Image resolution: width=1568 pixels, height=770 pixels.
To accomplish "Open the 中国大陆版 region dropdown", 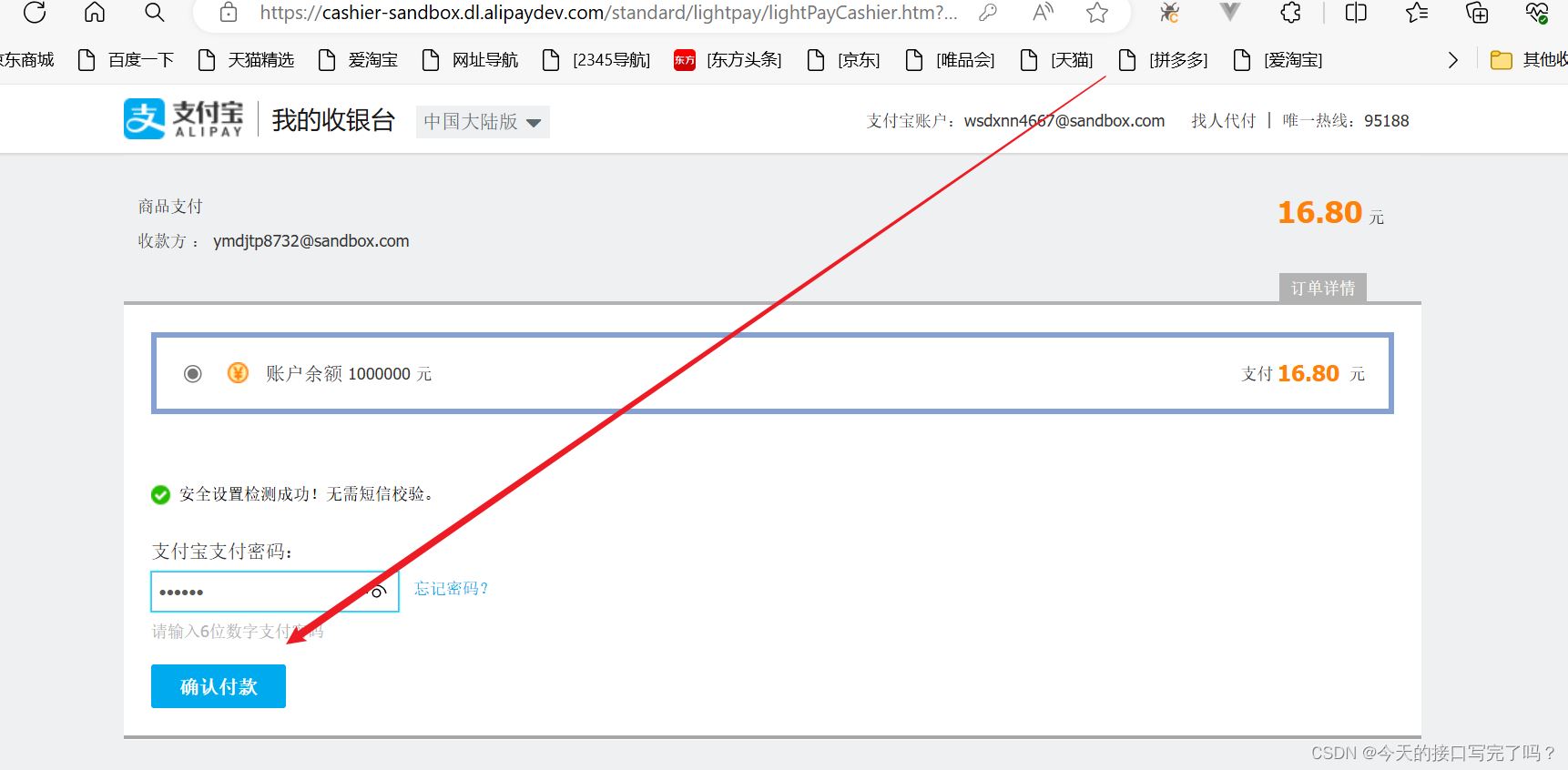I will click(x=483, y=122).
